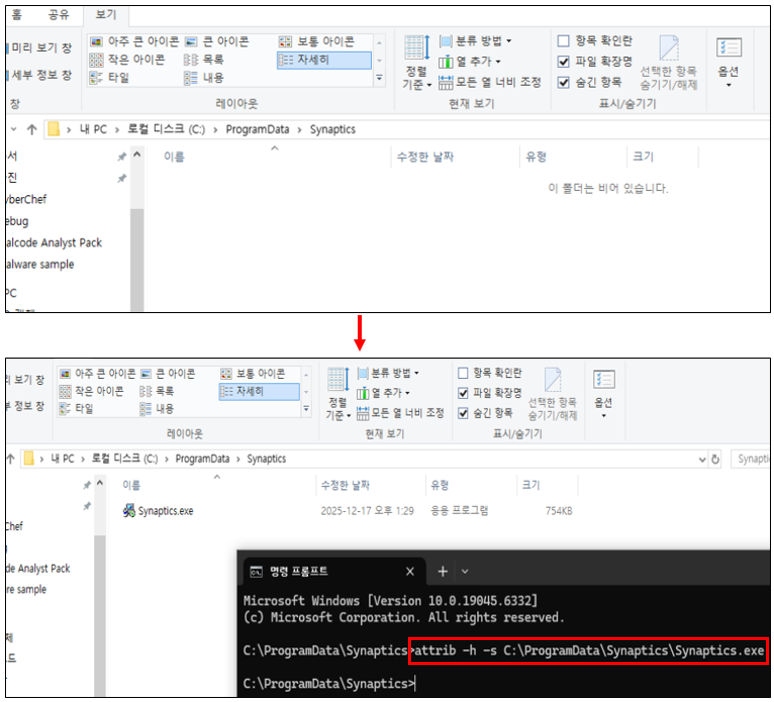Click size all columns to fit, bottom window

[x=400, y=413]
